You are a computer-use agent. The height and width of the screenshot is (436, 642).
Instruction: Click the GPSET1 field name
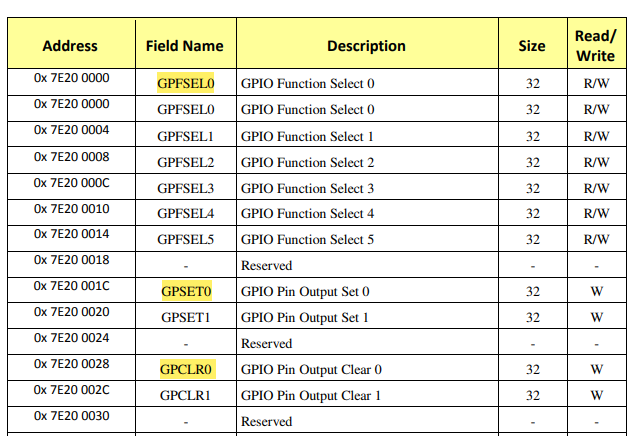[x=185, y=317]
